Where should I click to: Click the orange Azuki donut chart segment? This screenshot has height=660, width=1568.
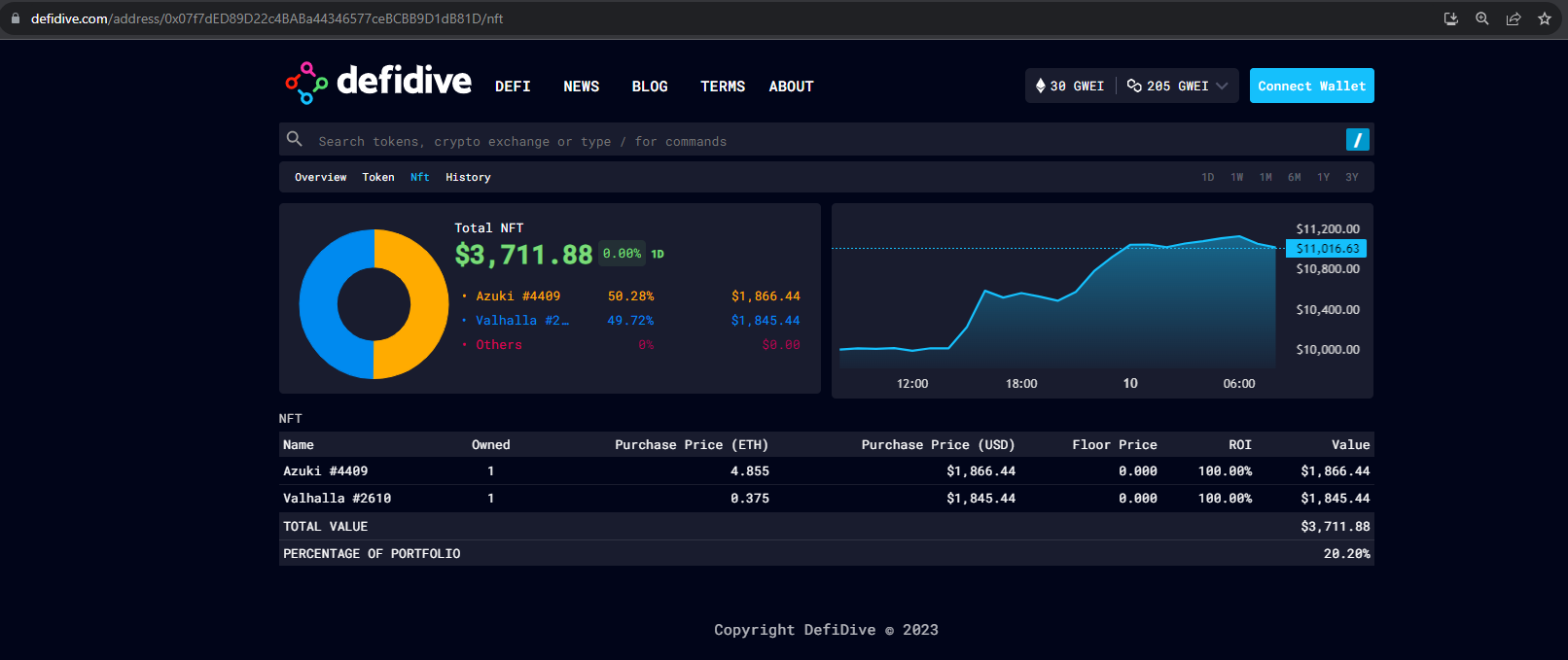pos(429,304)
